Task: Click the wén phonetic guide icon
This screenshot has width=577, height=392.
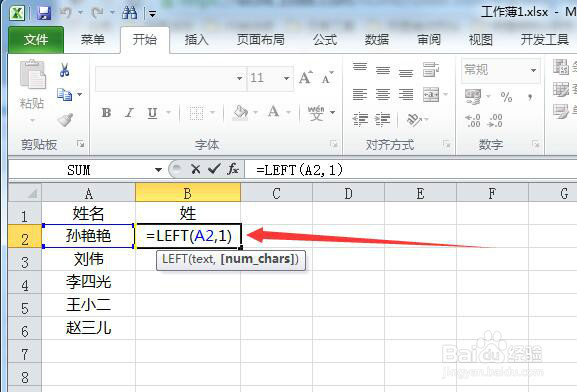Action: click(x=316, y=113)
